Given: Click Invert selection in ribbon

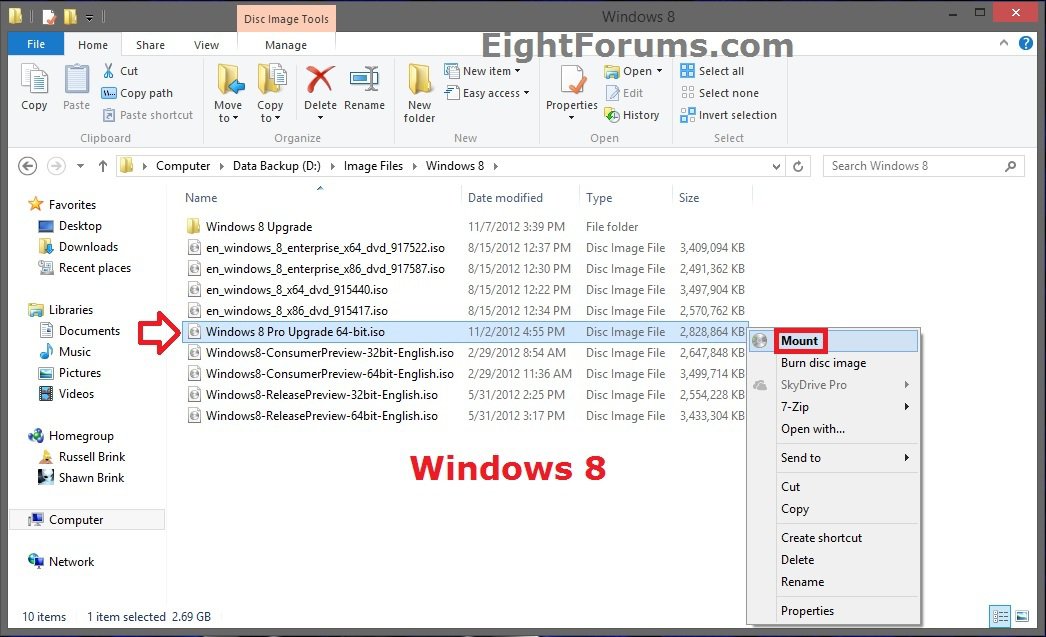Looking at the screenshot, I should click(728, 115).
